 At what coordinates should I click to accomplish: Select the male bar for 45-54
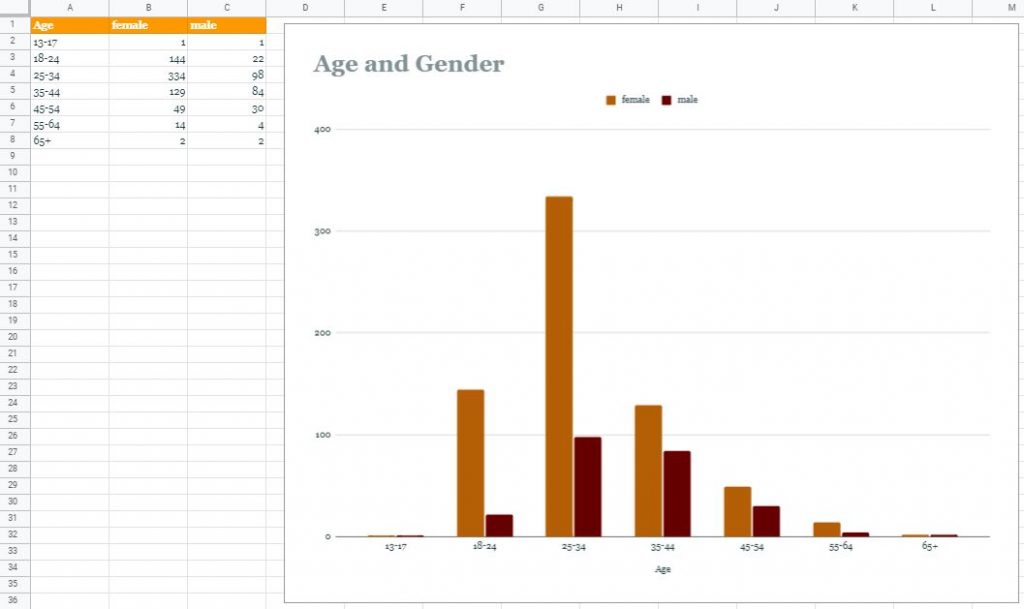point(766,522)
